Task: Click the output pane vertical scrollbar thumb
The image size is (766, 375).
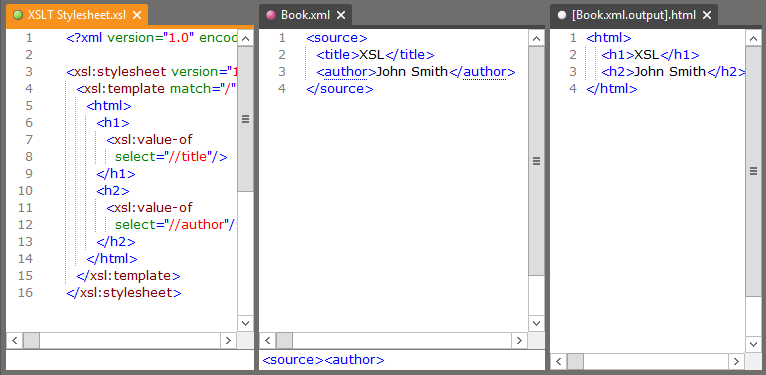Action: point(753,171)
